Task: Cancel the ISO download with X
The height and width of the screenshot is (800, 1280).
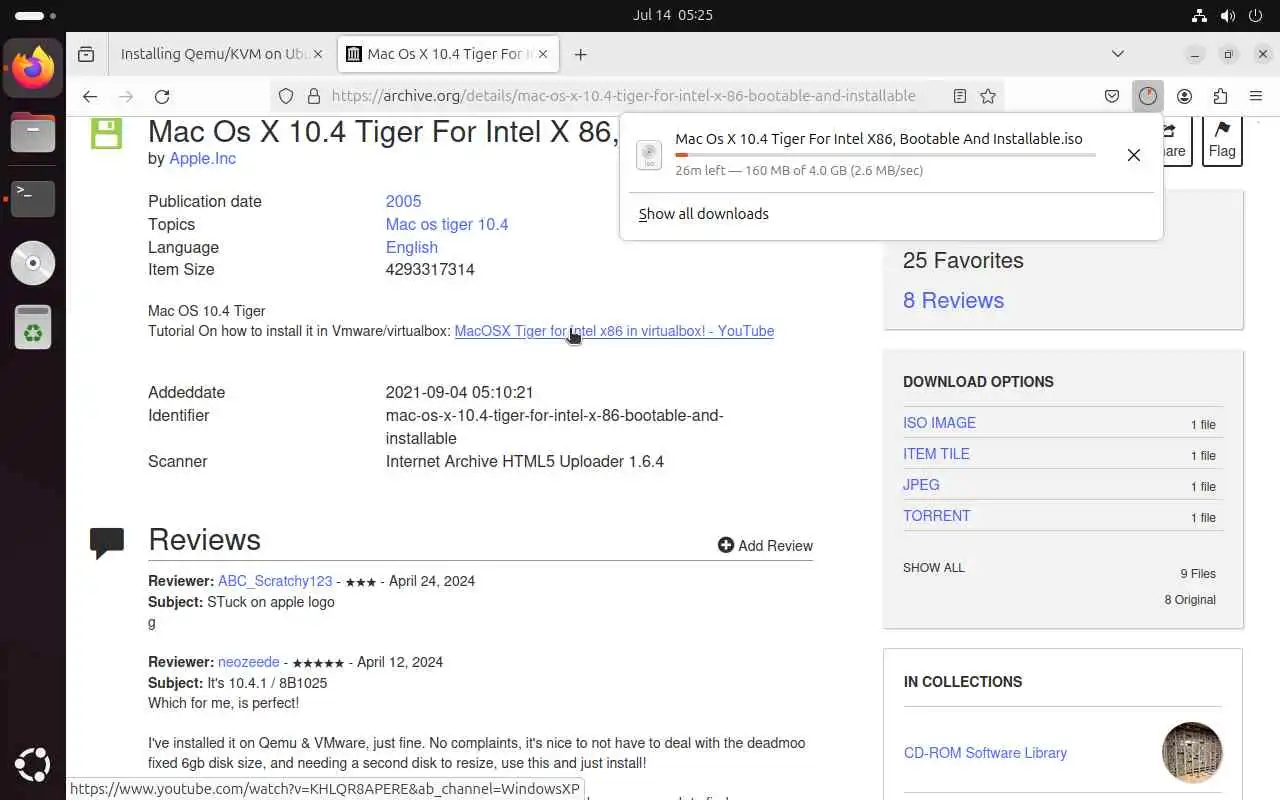Action: [x=1133, y=155]
